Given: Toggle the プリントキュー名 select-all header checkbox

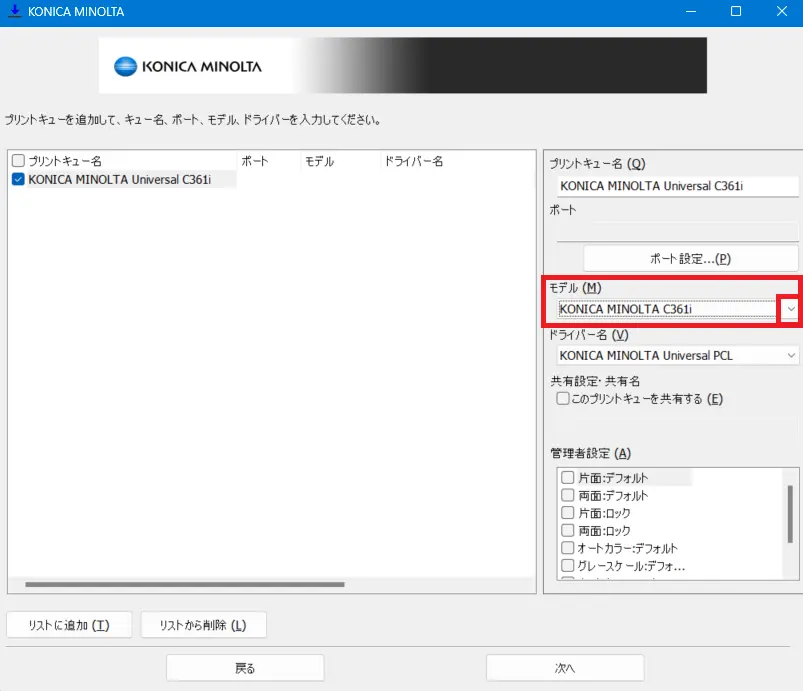Looking at the screenshot, I should 18,161.
